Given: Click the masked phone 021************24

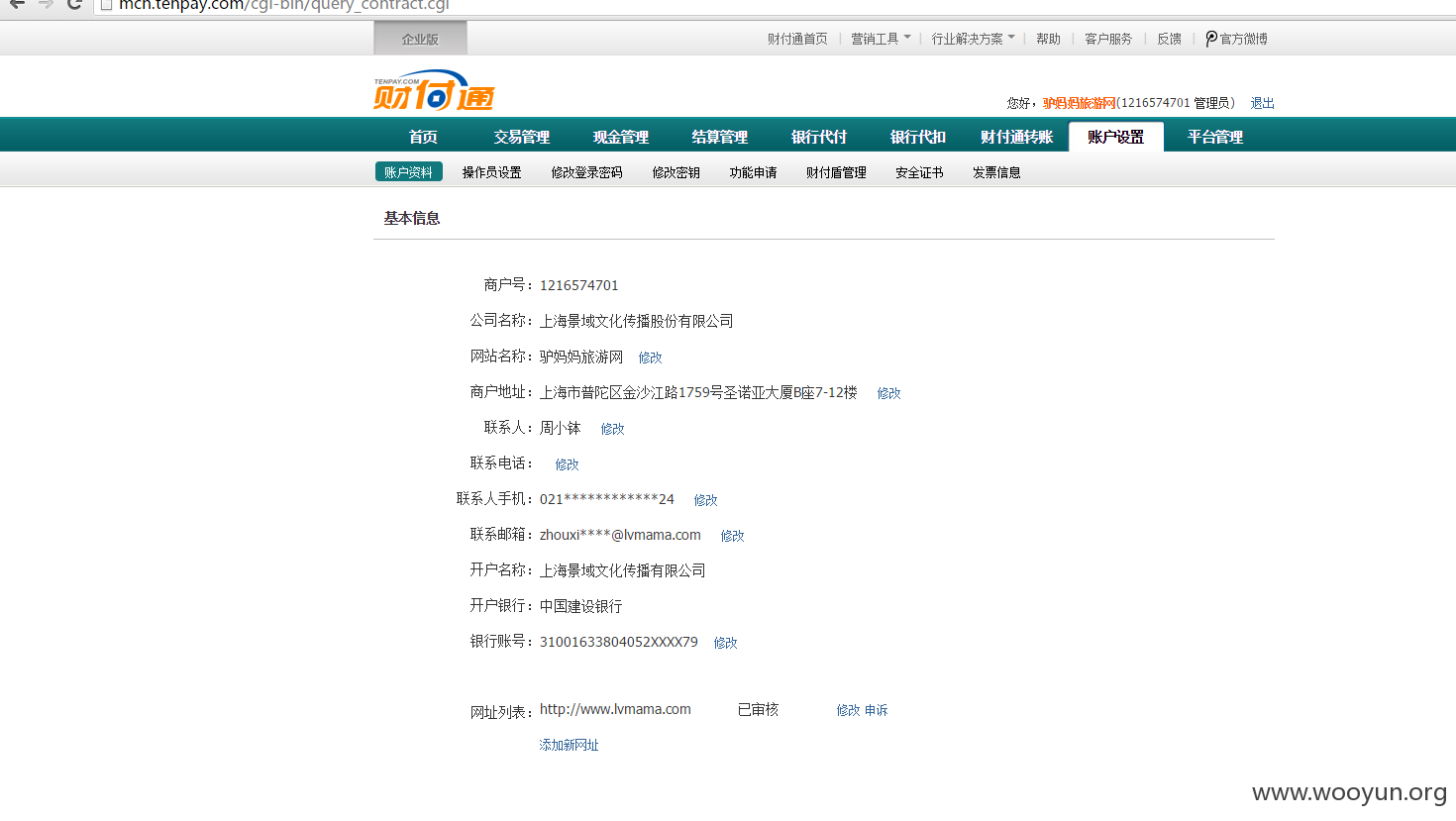Looking at the screenshot, I should (x=606, y=499).
